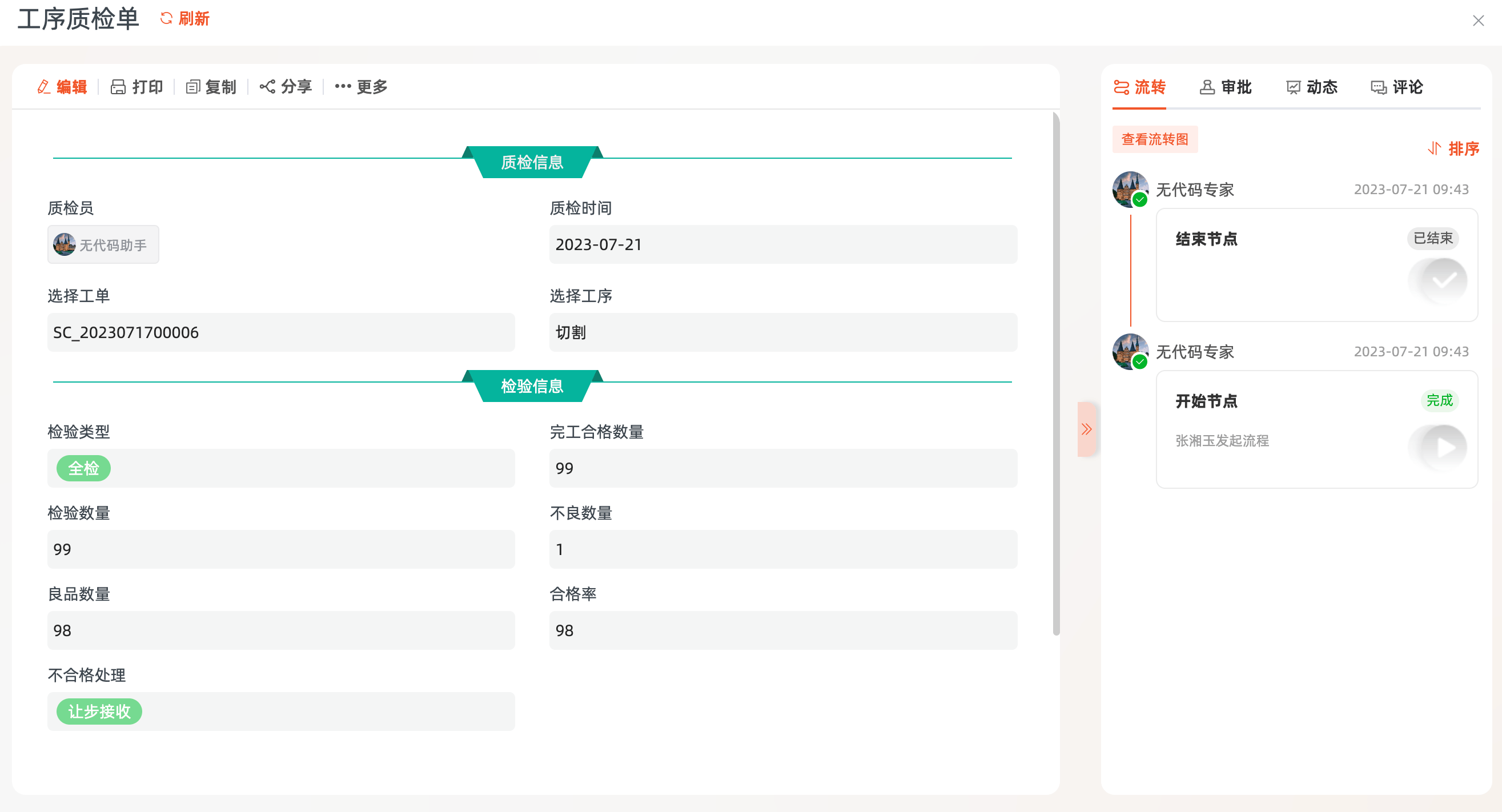Click the Share (分享) icon
The width and height of the screenshot is (1502, 812).
point(267,87)
